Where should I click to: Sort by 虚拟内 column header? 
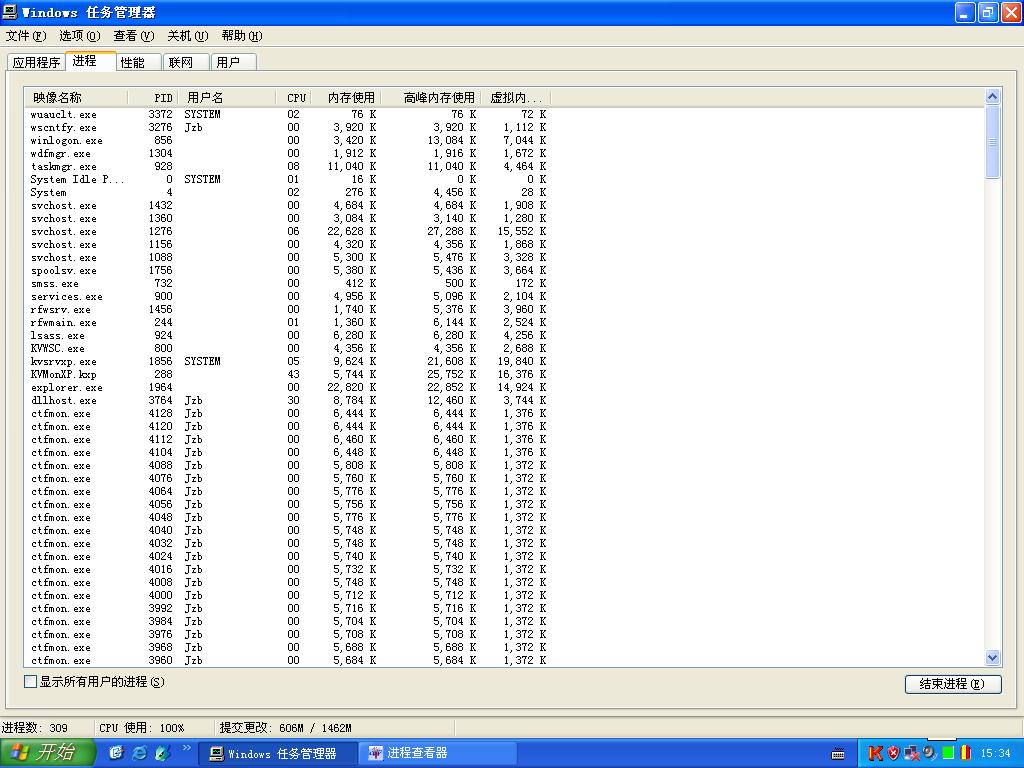(x=517, y=98)
